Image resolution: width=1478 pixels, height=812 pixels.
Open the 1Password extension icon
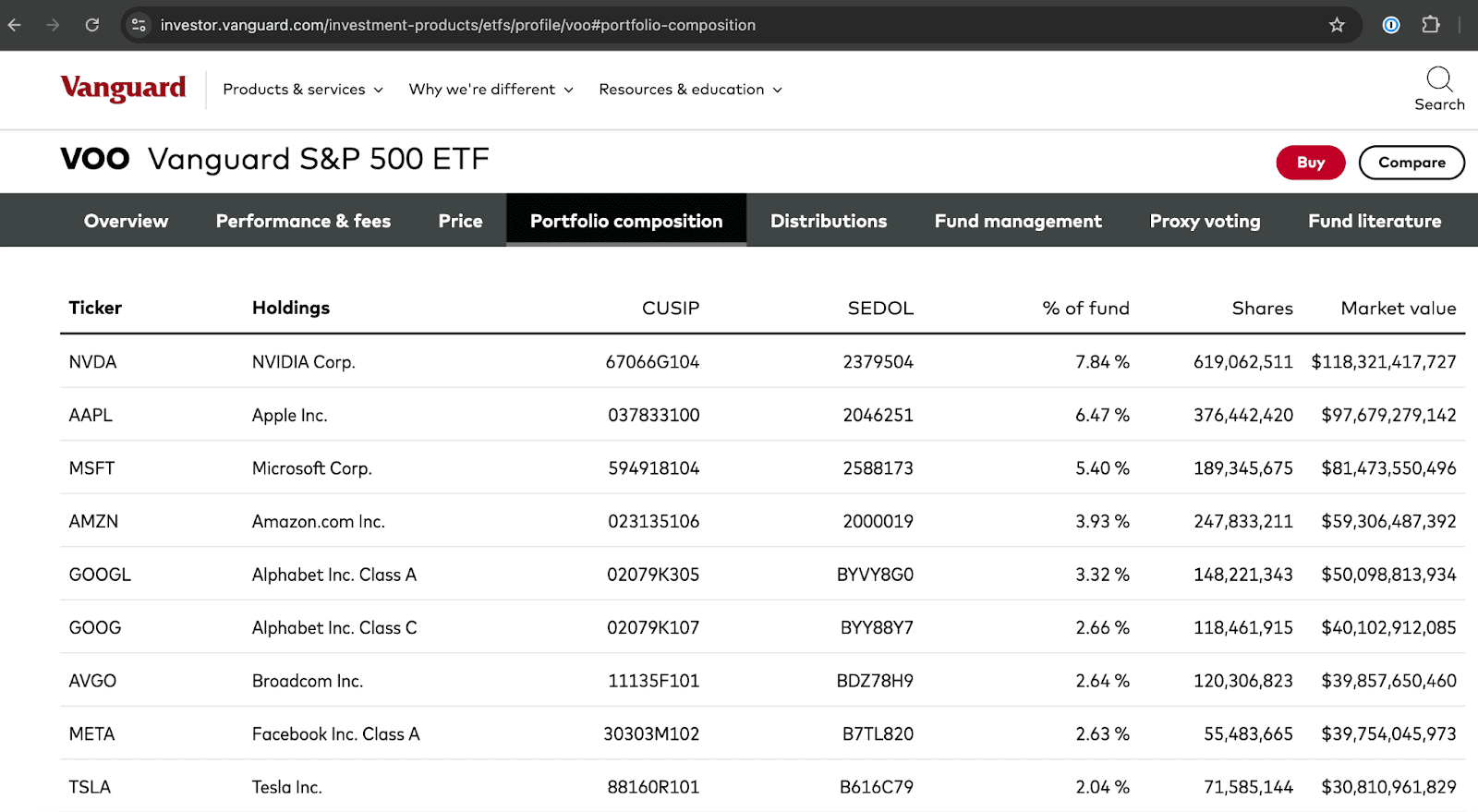[x=1391, y=25]
